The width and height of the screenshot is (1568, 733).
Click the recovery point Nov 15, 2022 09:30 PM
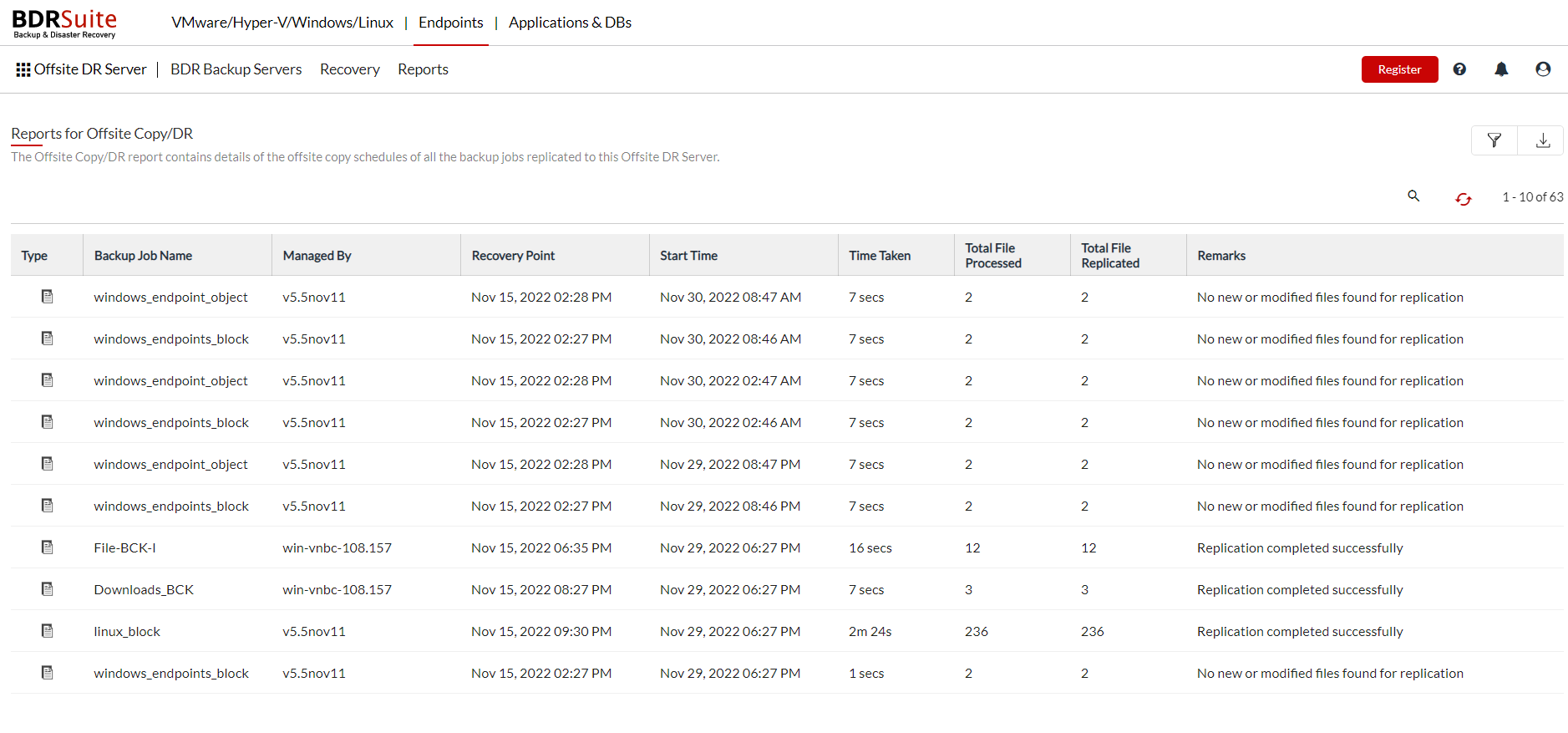tap(541, 631)
